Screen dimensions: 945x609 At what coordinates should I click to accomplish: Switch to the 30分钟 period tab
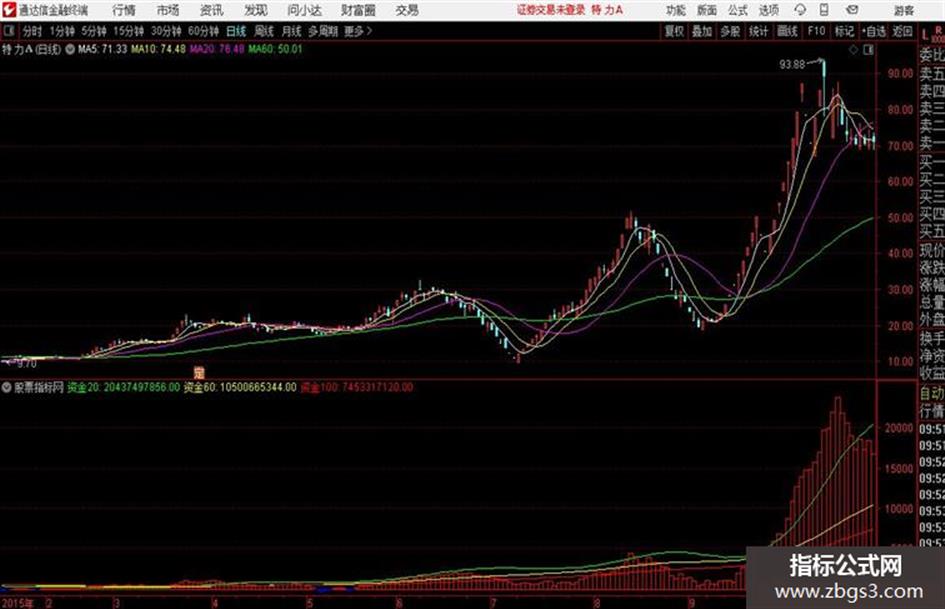point(166,31)
